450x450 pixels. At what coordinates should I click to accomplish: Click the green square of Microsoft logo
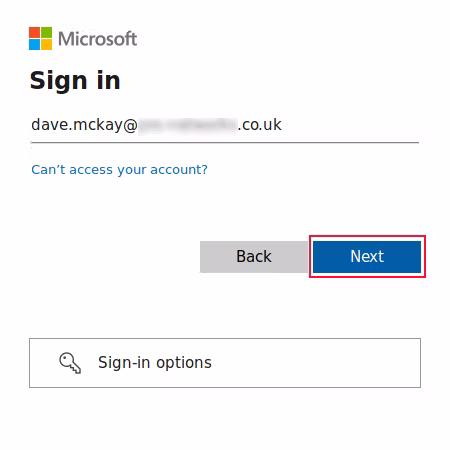tap(46, 32)
